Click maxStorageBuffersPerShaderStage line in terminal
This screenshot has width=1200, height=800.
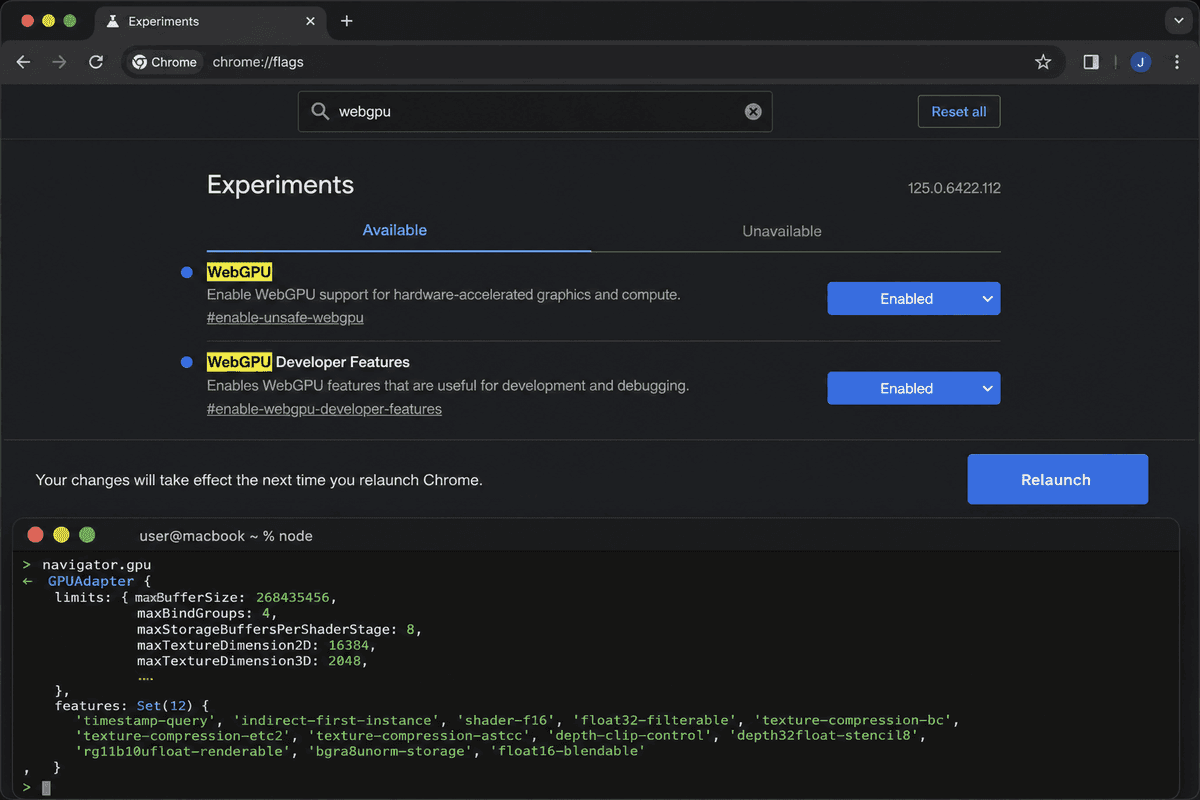click(280, 629)
